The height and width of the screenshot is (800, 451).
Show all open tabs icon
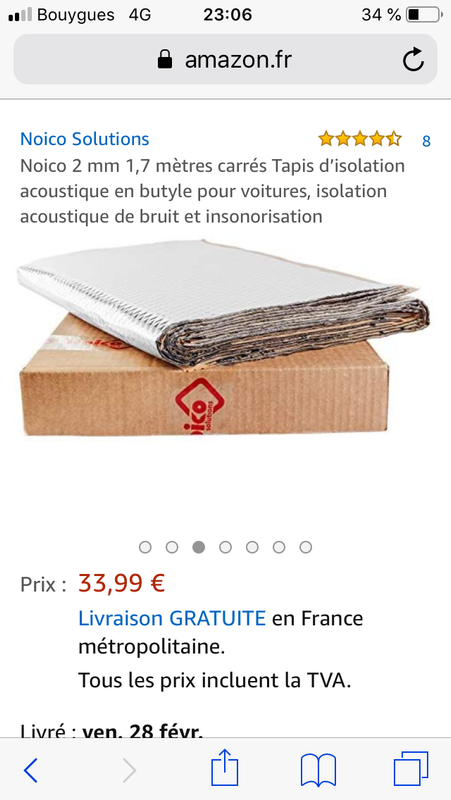click(411, 769)
